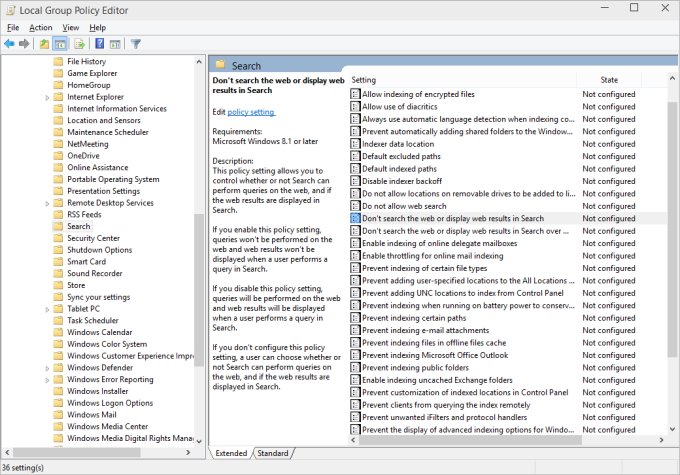Select Prevent indexing Microsoft Office Outlook
Viewport: 680px width, 475px height.
coord(435,355)
